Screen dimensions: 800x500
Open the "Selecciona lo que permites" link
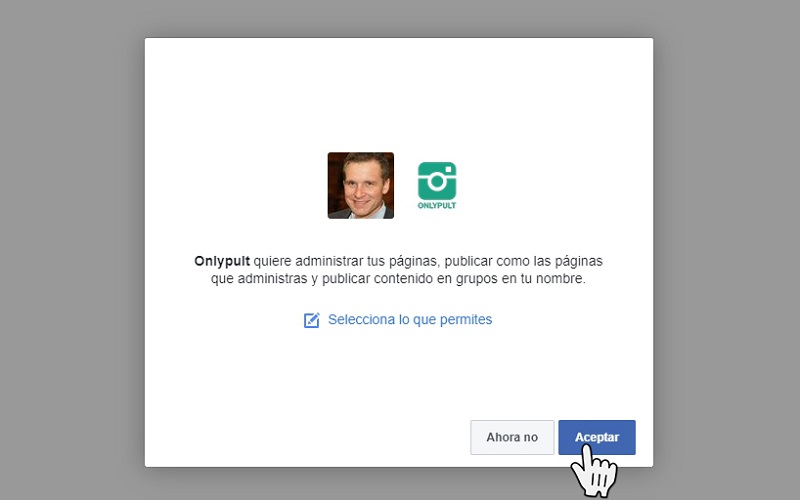[x=409, y=320]
